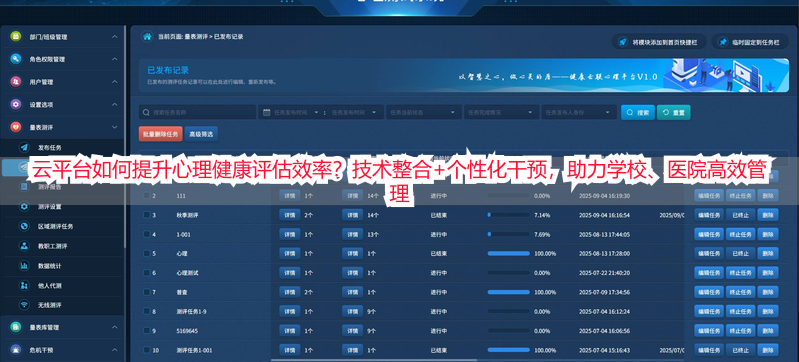Click the 角色权限管理 key icon
This screenshot has width=799, height=362.
click(16, 59)
